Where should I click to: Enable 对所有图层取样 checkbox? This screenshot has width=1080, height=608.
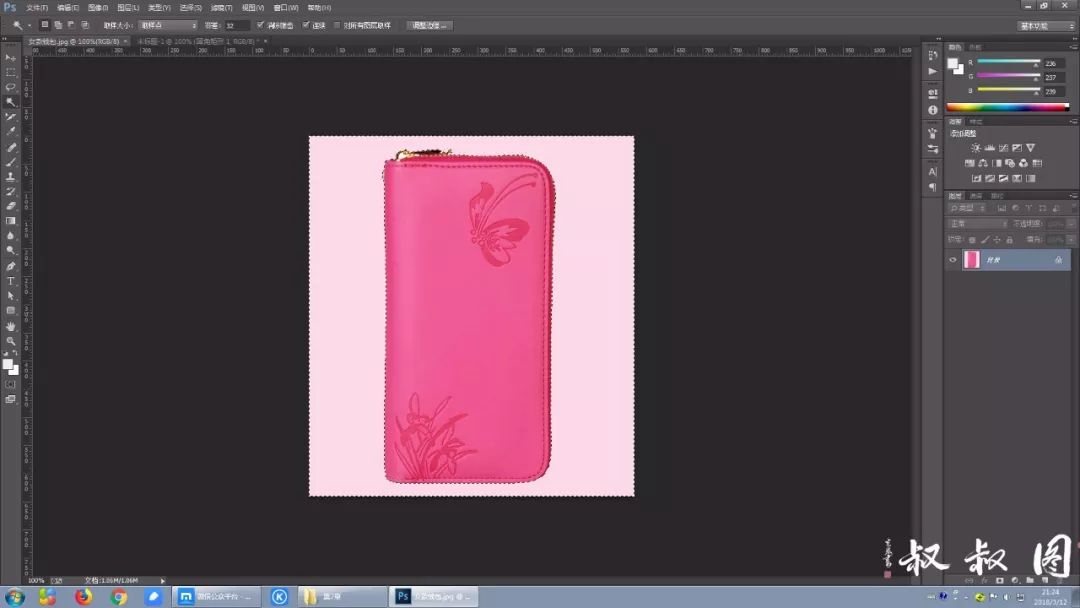click(x=337, y=25)
